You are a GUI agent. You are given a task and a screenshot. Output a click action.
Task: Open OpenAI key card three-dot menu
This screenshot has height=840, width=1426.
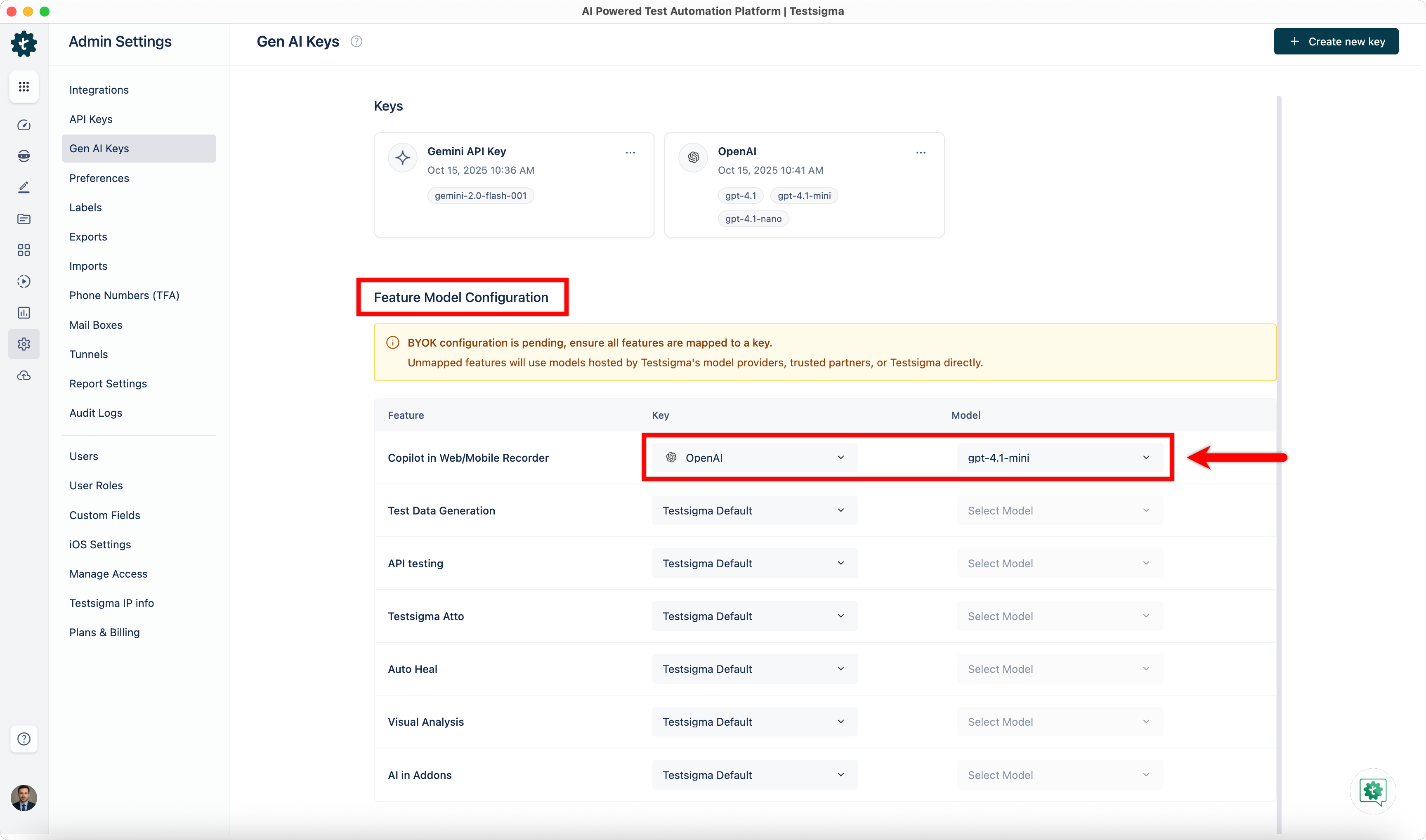pos(921,152)
